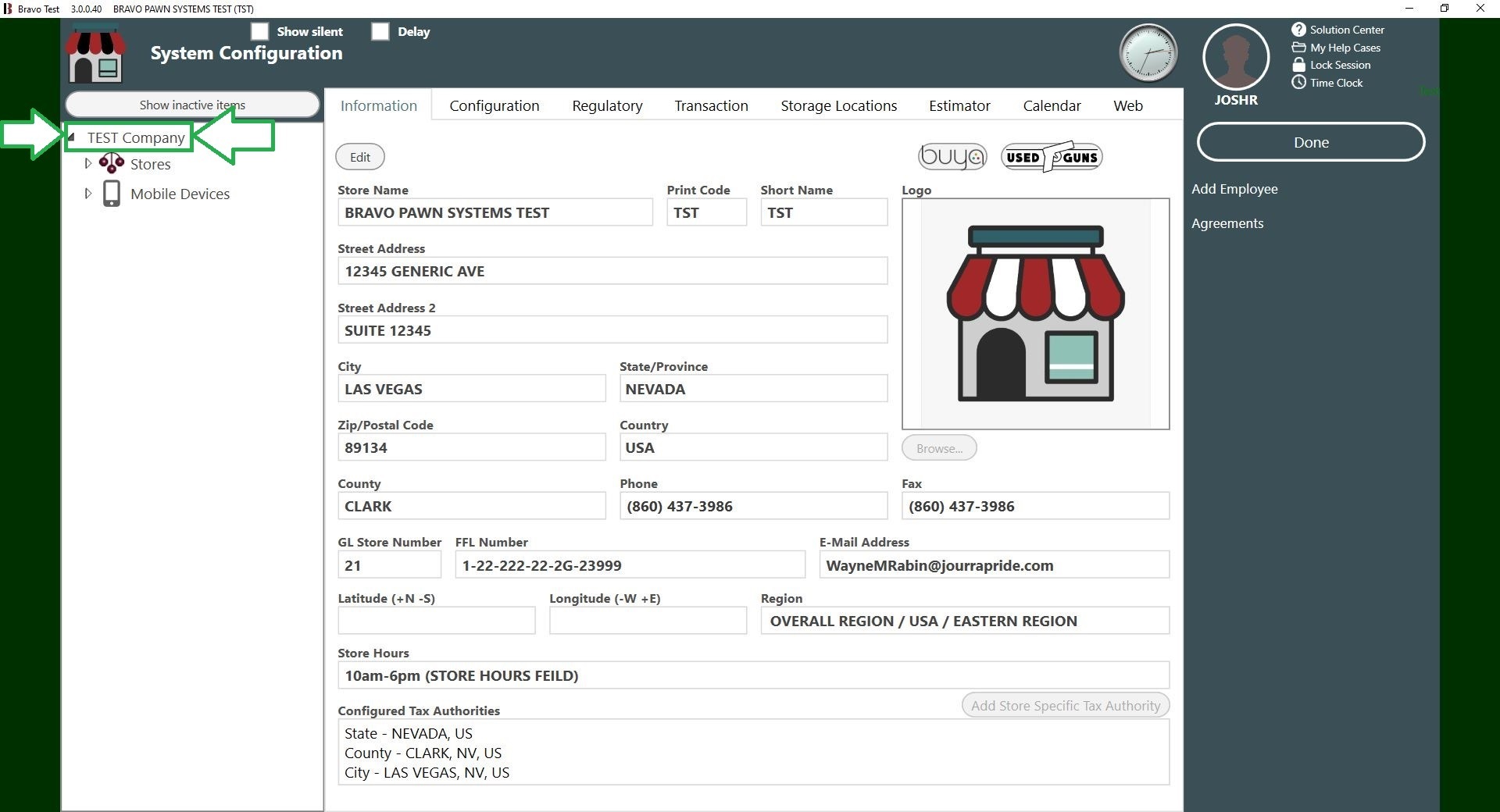The image size is (1500, 812).
Task: Click the JOSHR user avatar
Action: (1236, 57)
